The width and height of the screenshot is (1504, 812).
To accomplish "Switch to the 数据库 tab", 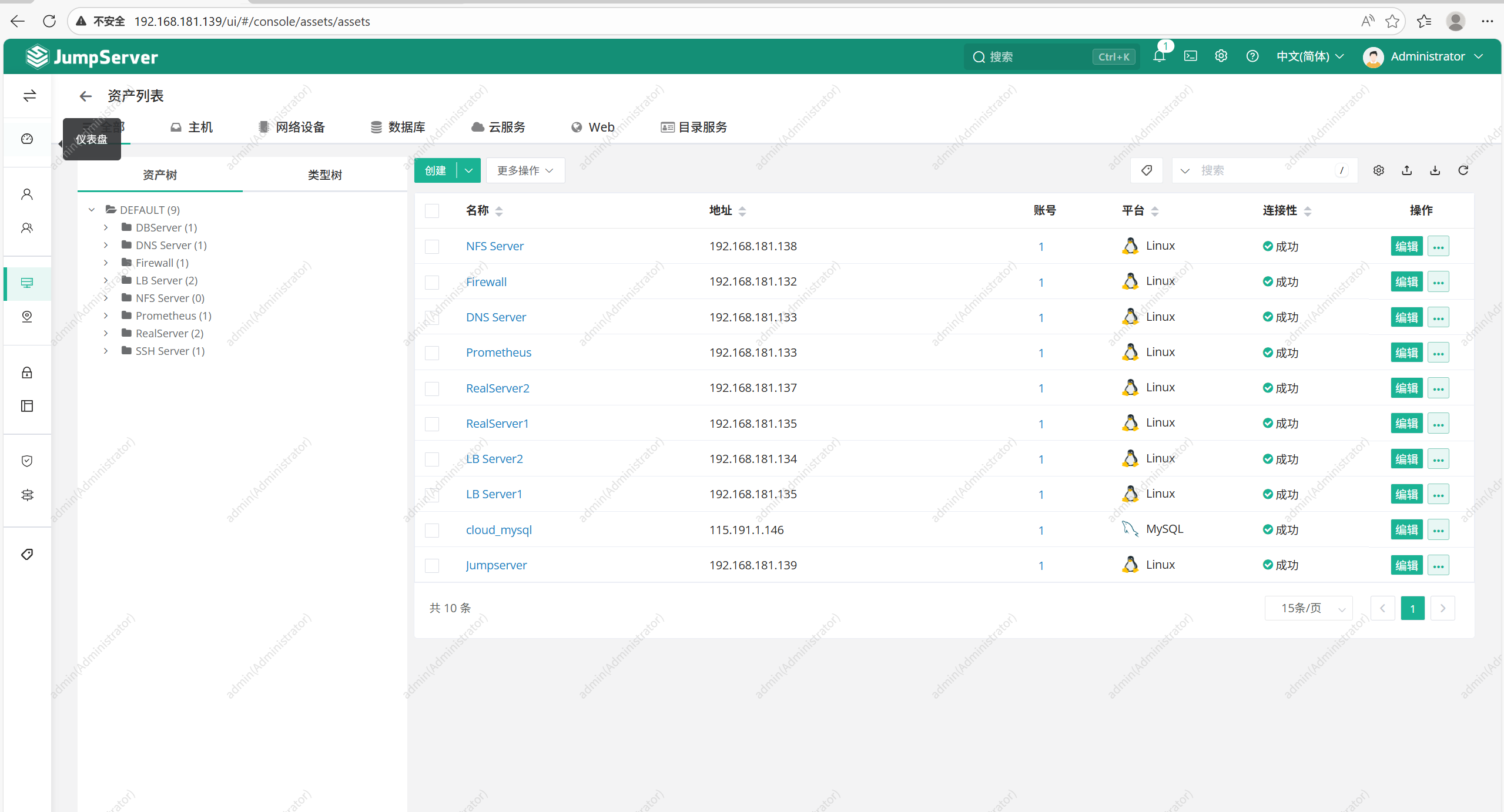I will tap(398, 127).
